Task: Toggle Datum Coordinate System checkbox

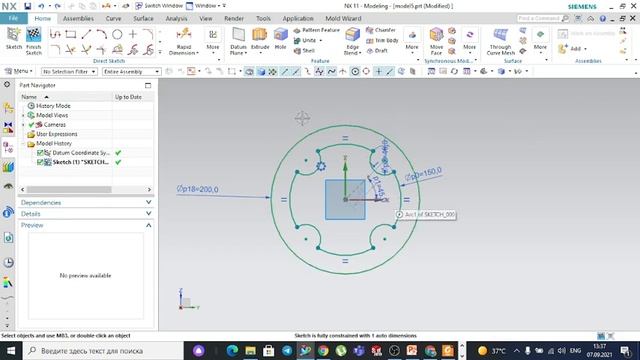Action: click(x=40, y=153)
